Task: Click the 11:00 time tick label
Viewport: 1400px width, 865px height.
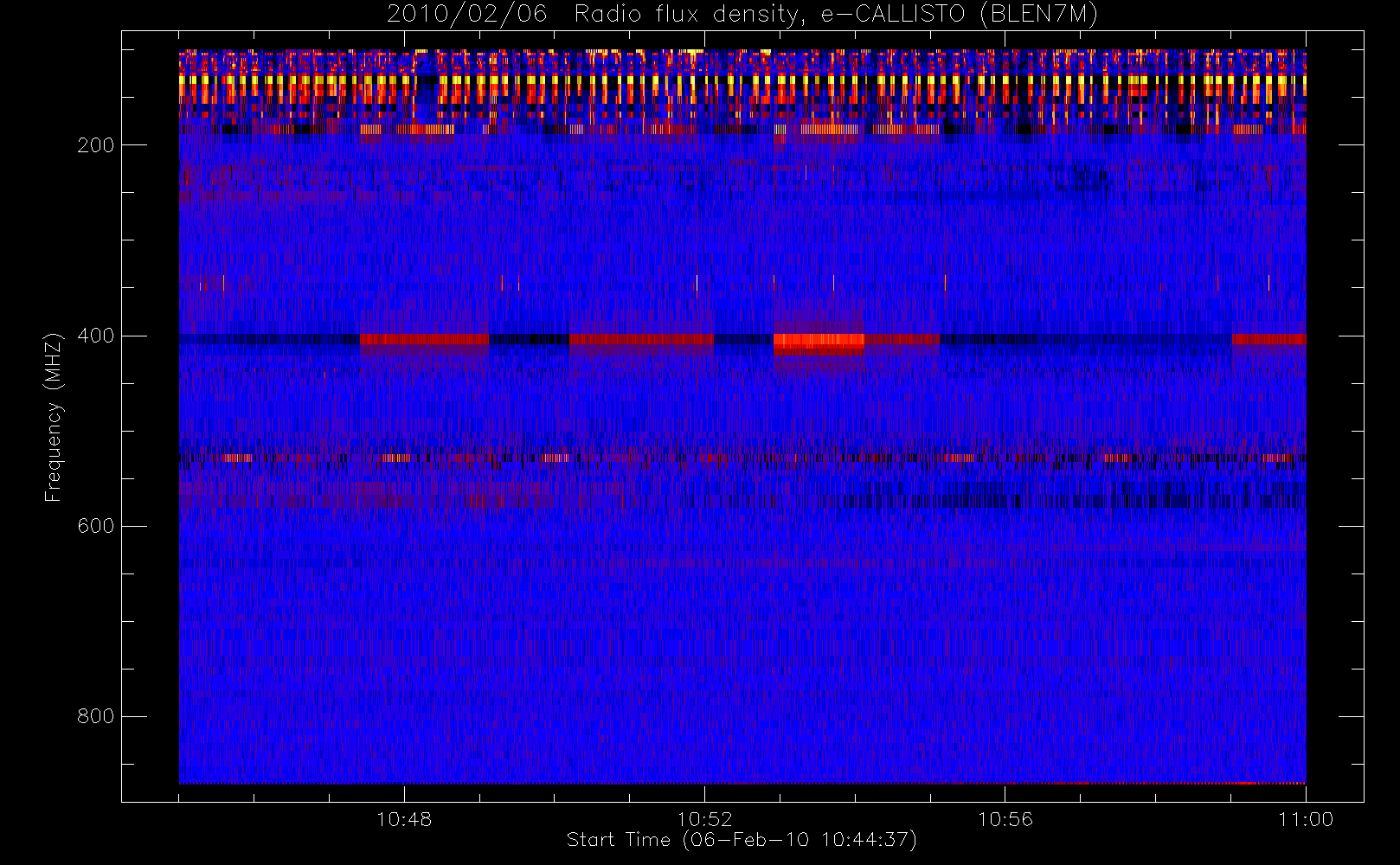Action: pyautogui.click(x=1305, y=819)
